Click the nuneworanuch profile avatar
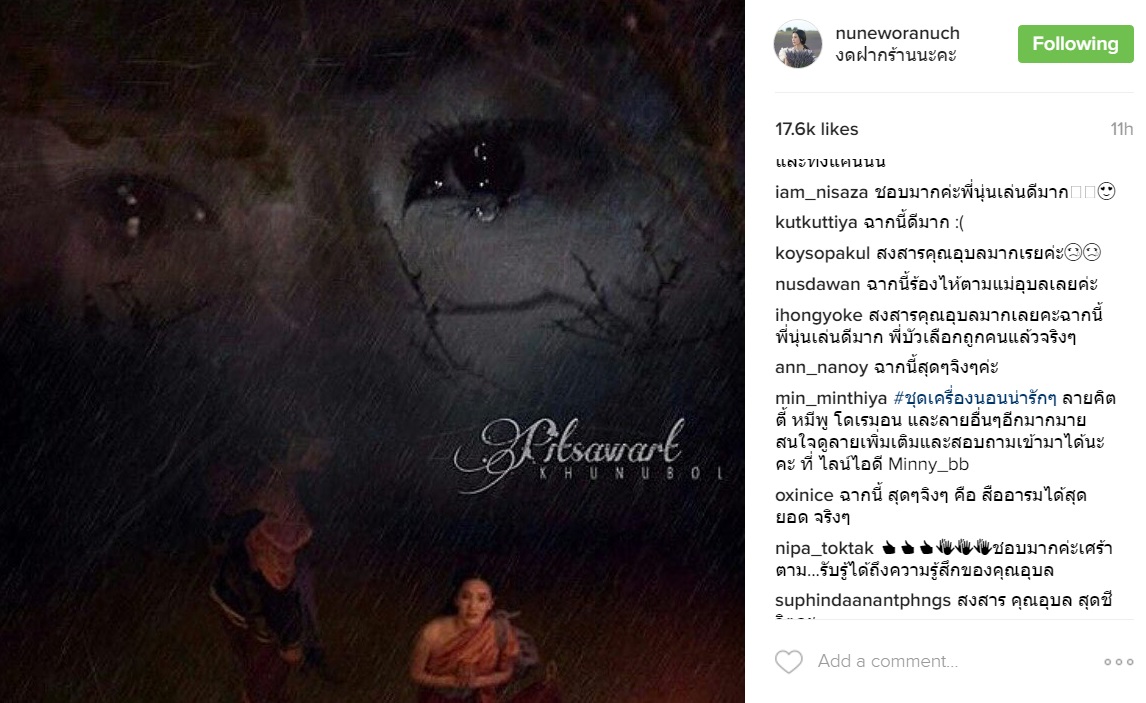This screenshot has width=1146, height=703. 797,44
